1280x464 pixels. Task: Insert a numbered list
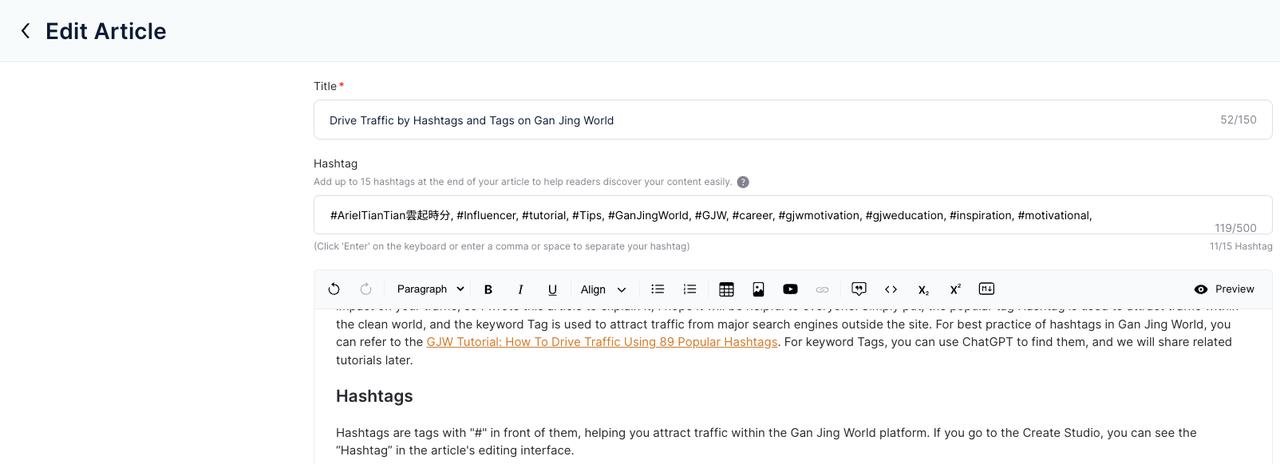[690, 289]
